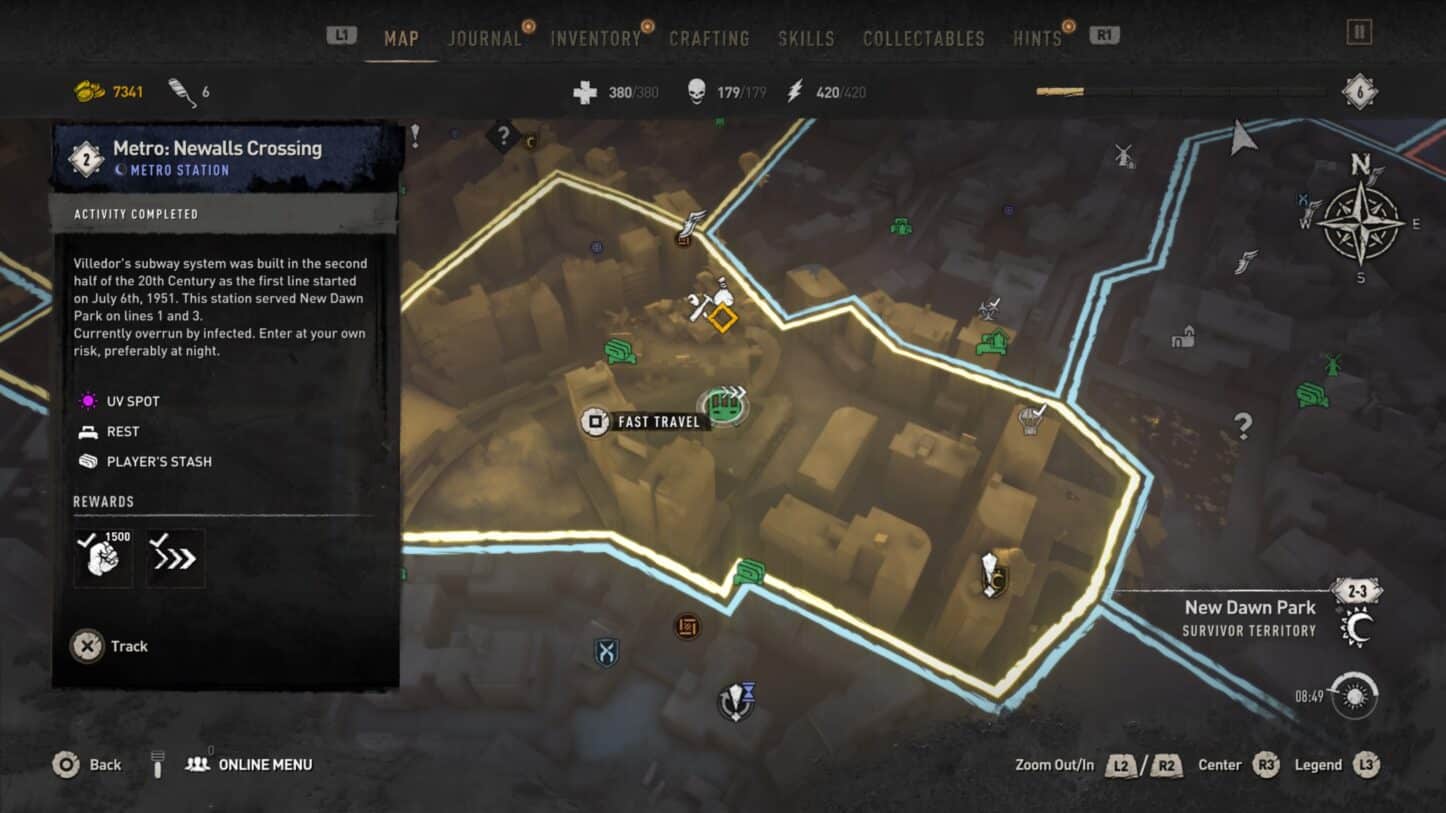Viewport: 1446px width, 813px height.
Task: Click the experience progress bar
Action: (1180, 91)
